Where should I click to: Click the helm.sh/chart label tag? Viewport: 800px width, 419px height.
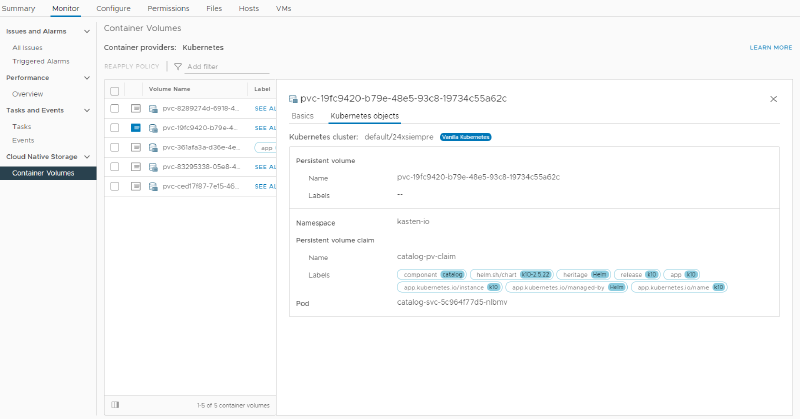coord(512,275)
